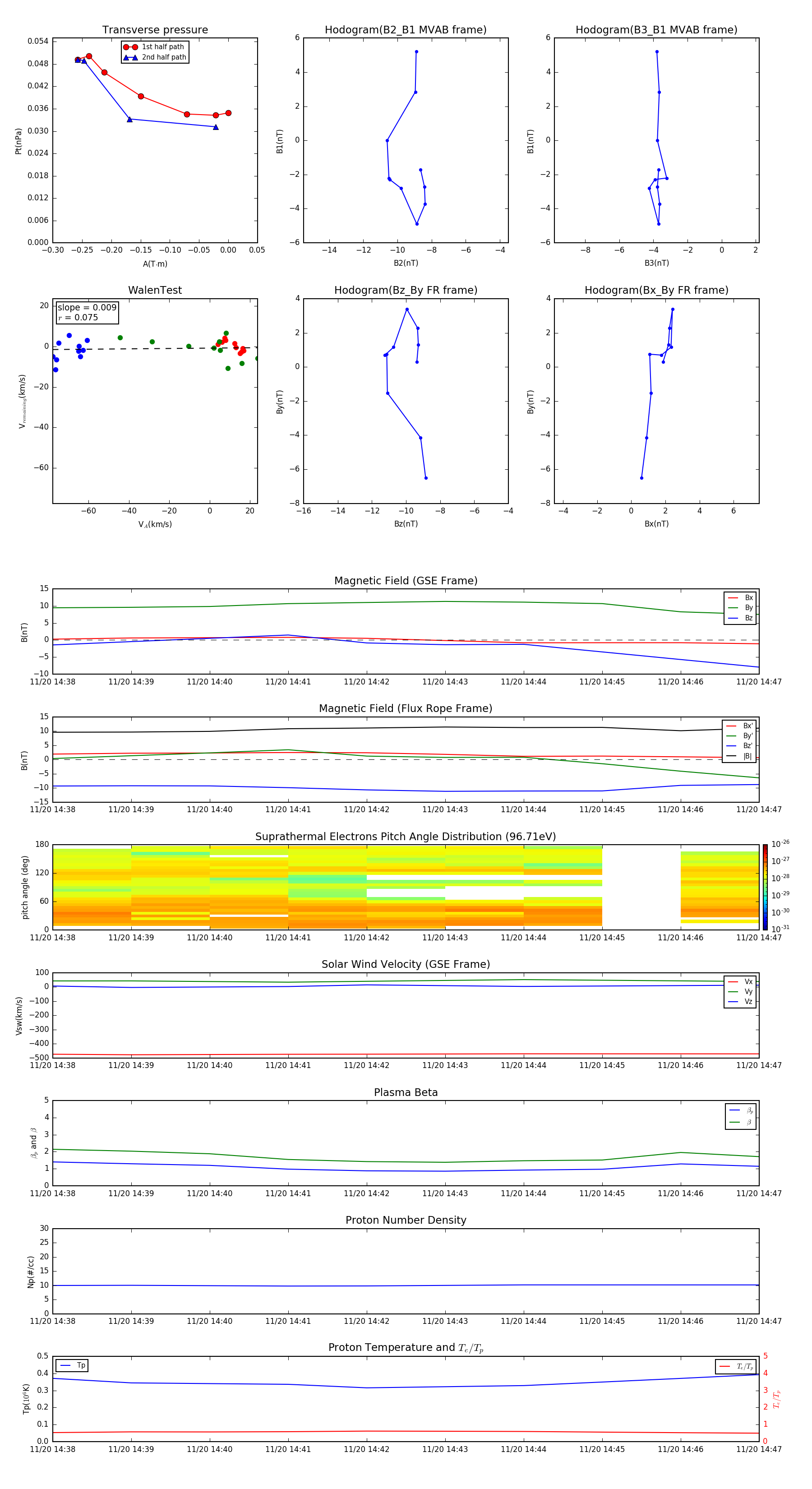812x1489 pixels.
Task: Click the 'Hodogram(B2_B1 MVAB frame)' title
Action: pyautogui.click(x=406, y=30)
